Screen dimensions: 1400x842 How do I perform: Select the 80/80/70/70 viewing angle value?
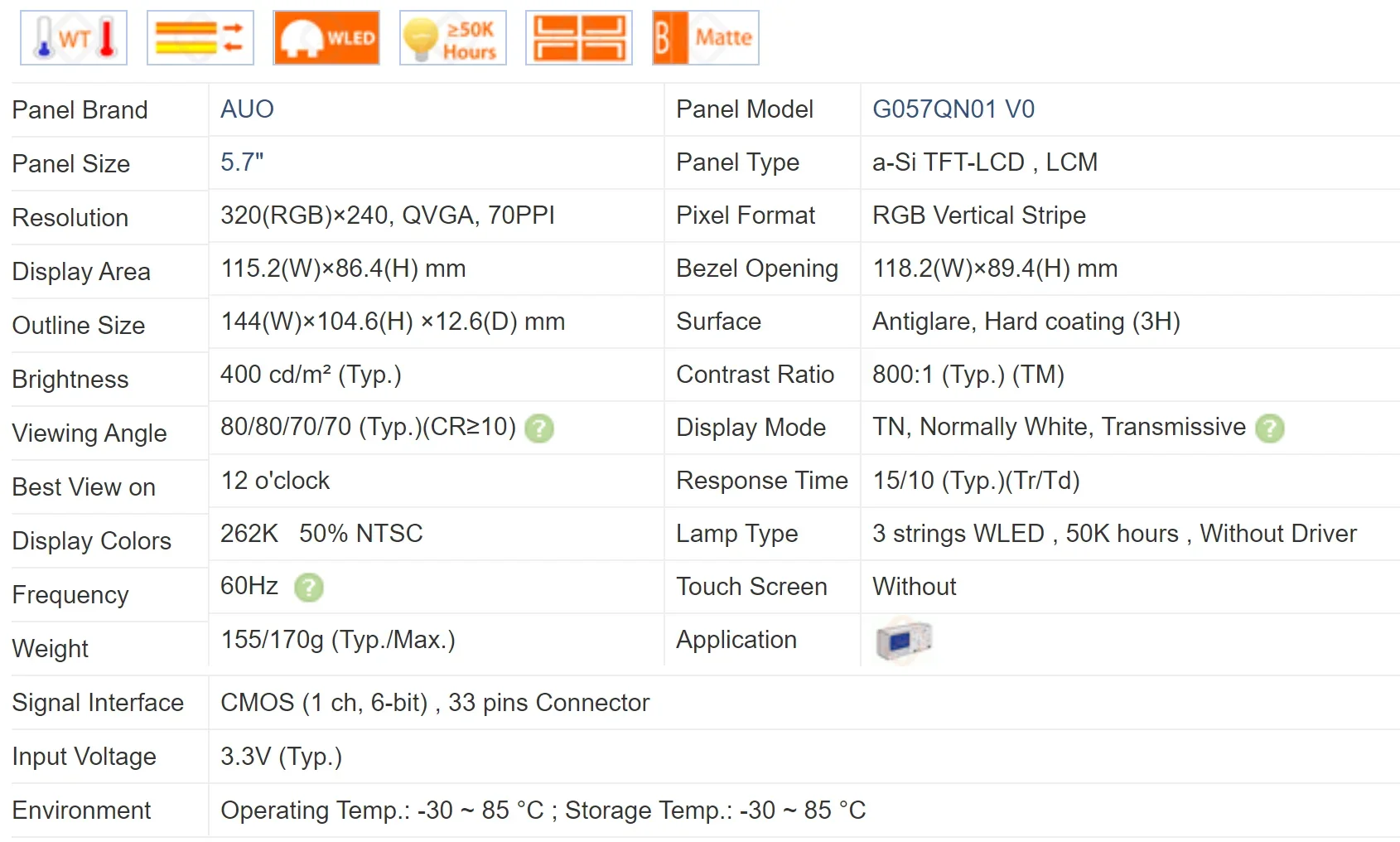pyautogui.click(x=369, y=428)
